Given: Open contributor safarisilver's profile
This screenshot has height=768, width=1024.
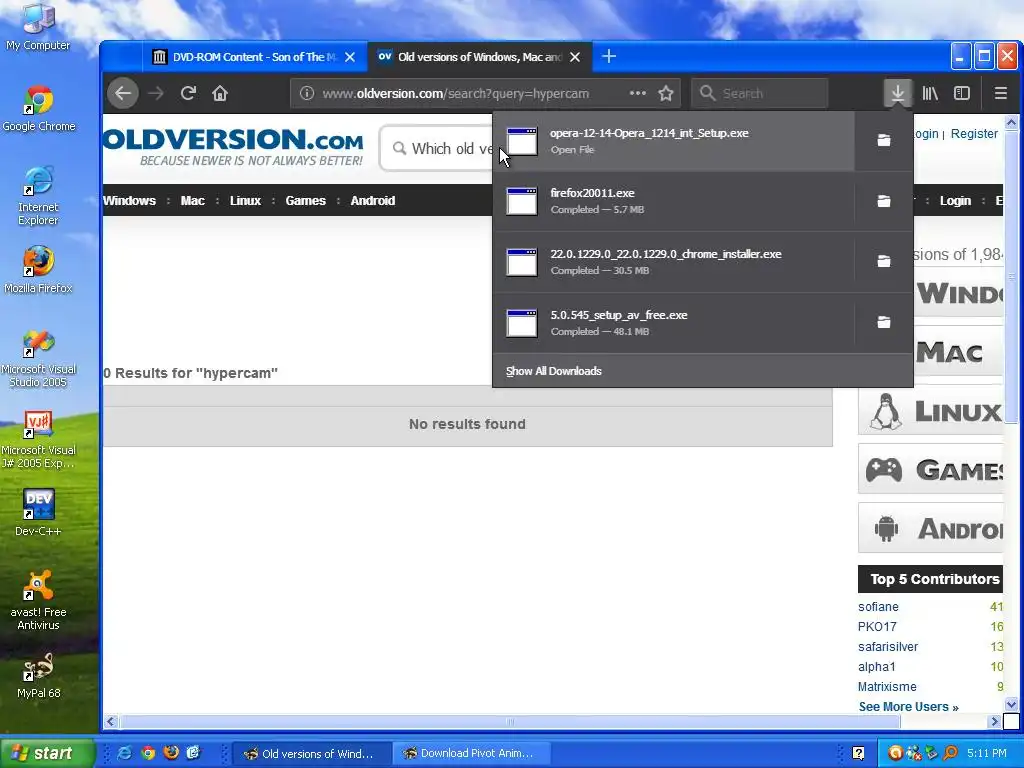Looking at the screenshot, I should point(888,647).
